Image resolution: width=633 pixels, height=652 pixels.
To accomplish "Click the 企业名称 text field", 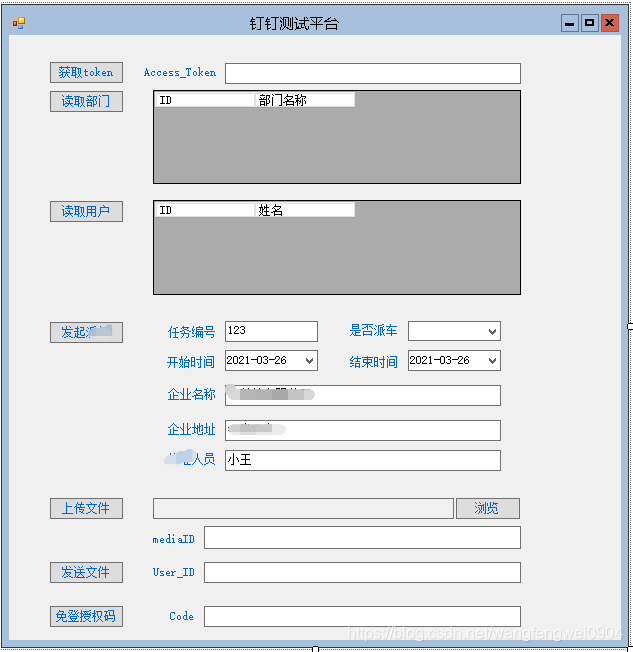I will click(363, 395).
